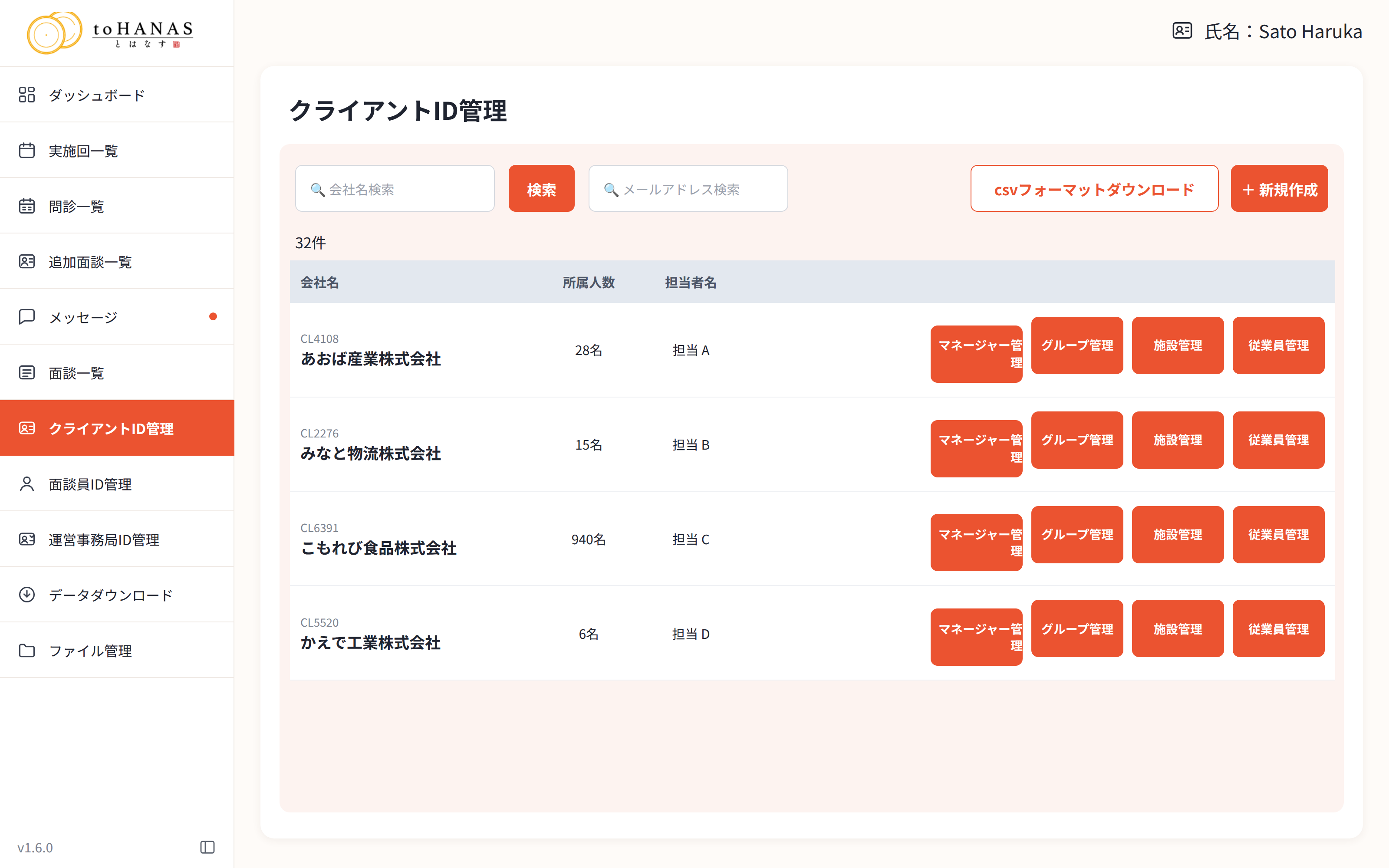Collapse the sidebar with the panel icon
This screenshot has height=868, width=1389.
(x=207, y=847)
